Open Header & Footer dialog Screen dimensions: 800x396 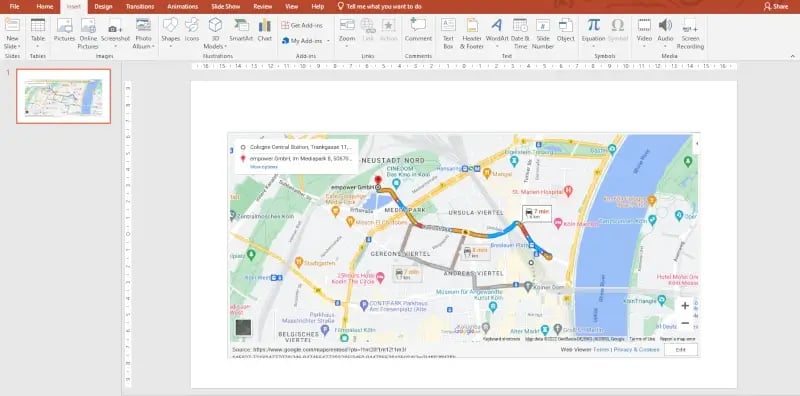472,34
